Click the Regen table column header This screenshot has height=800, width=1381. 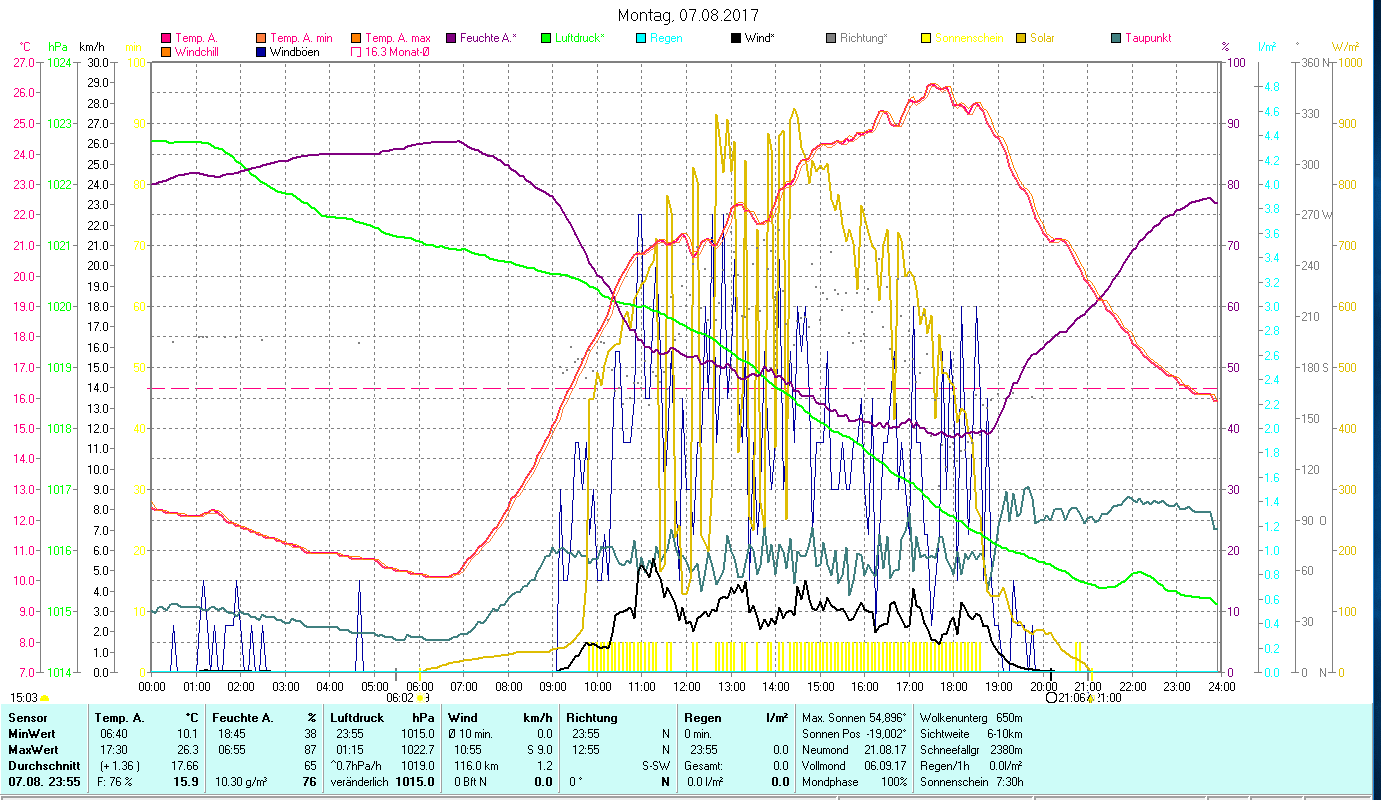click(703, 718)
